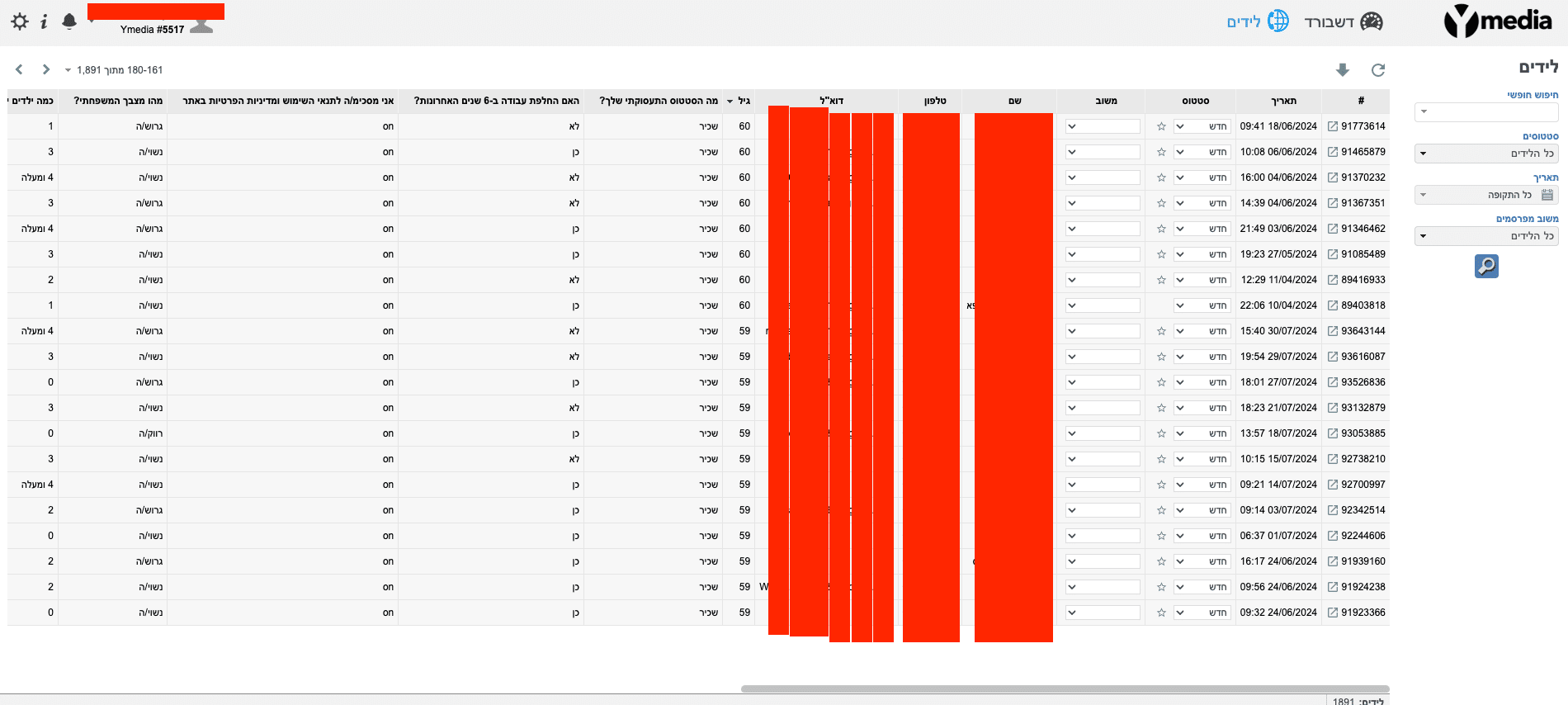Click date cell 09:32 24/06/2024
1568x705 pixels.
tap(1278, 613)
